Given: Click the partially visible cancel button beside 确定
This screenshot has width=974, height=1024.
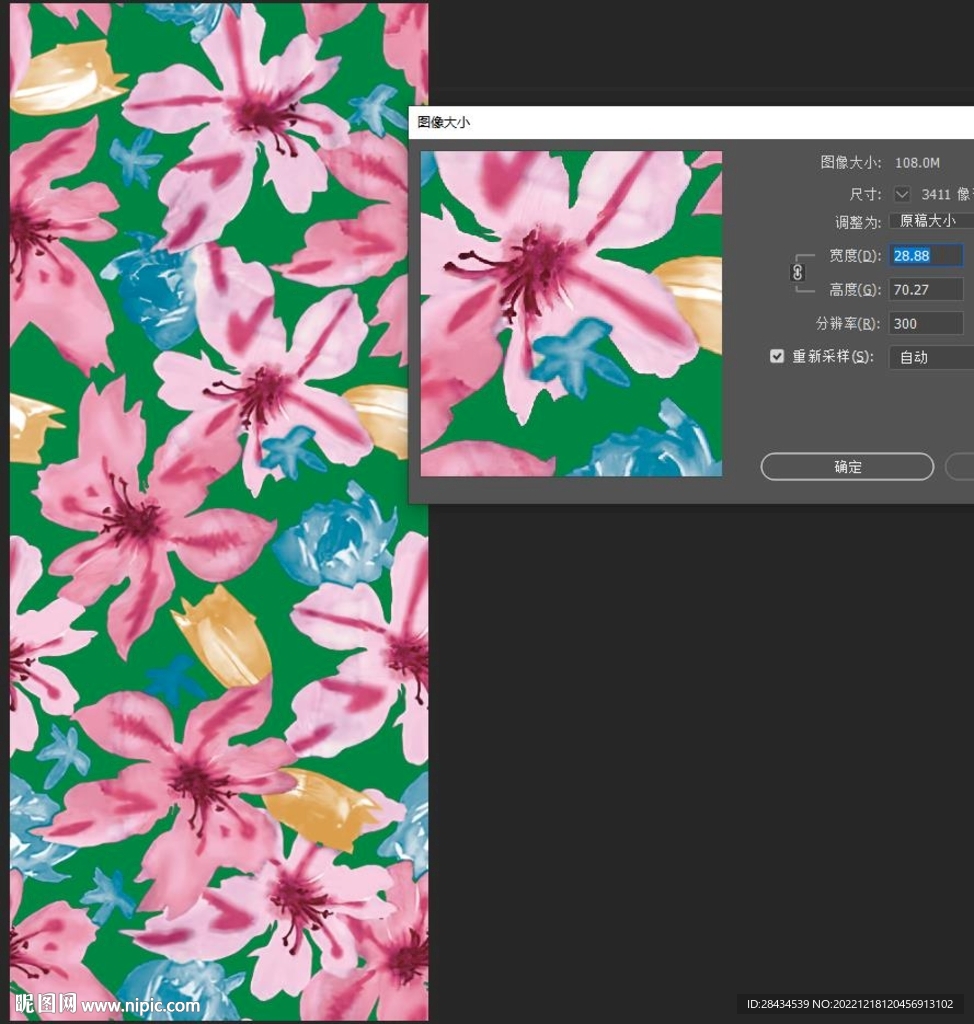Looking at the screenshot, I should [962, 467].
